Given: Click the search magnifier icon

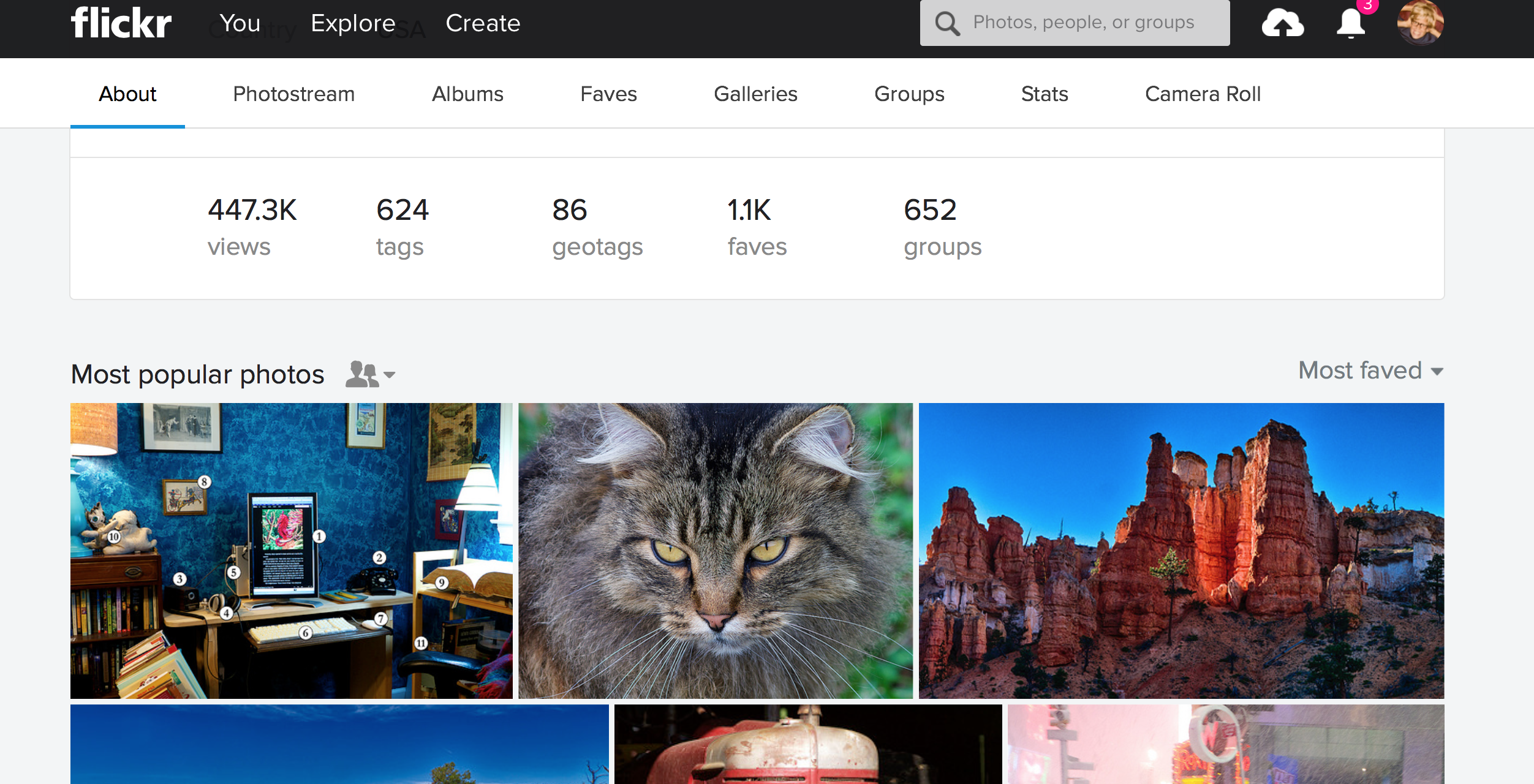Looking at the screenshot, I should coord(947,23).
